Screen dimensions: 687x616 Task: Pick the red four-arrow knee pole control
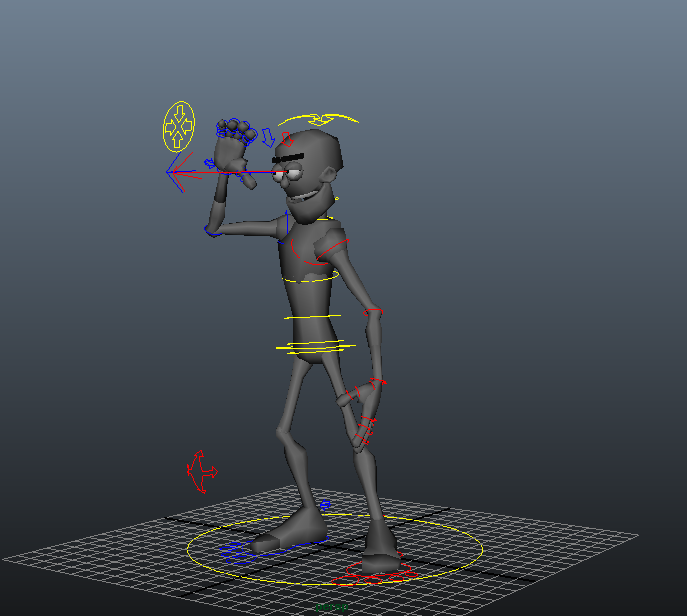tap(202, 472)
